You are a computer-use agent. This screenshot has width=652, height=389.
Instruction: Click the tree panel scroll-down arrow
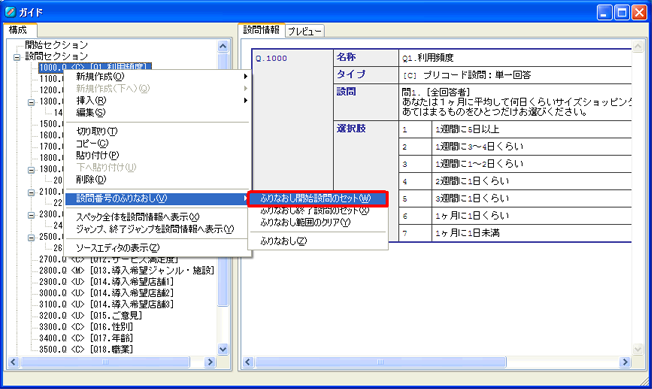(x=223, y=350)
